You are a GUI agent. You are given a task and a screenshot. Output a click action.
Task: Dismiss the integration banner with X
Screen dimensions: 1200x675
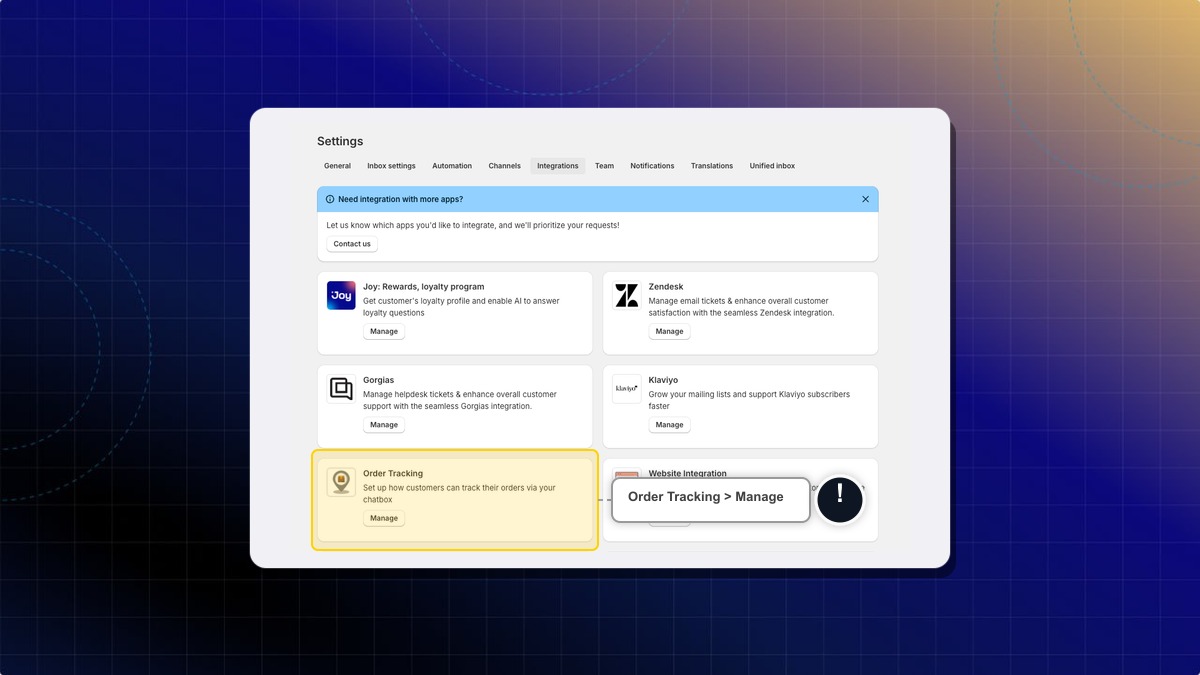[x=865, y=199]
